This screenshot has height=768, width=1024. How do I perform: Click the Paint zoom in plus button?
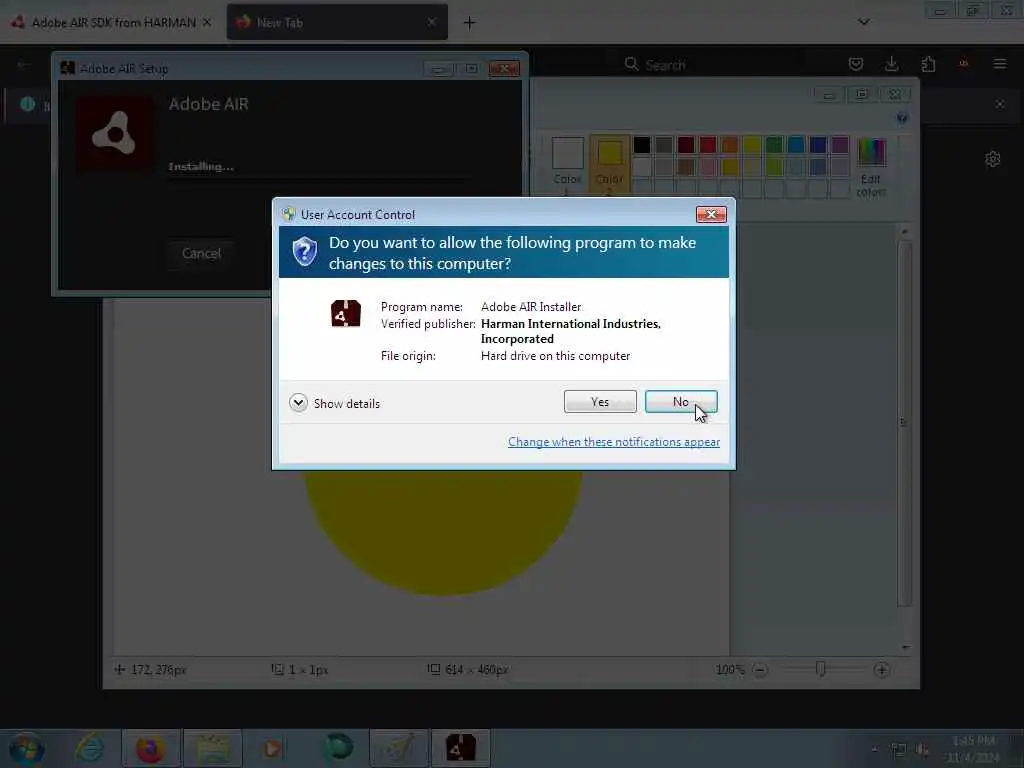881,669
